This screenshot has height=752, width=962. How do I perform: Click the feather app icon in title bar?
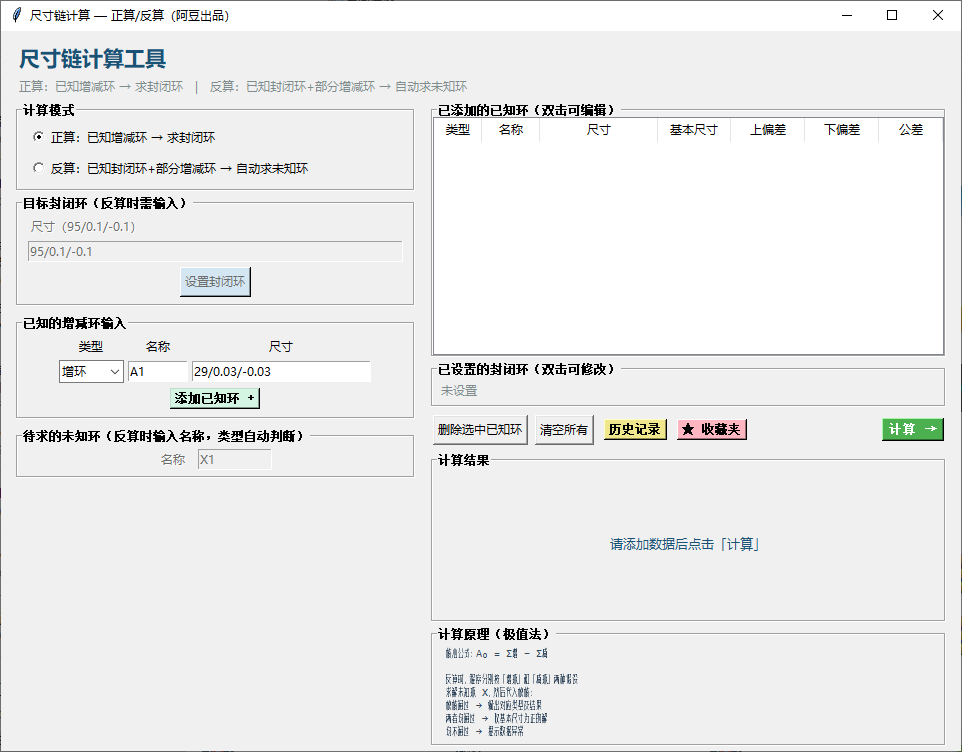click(17, 15)
